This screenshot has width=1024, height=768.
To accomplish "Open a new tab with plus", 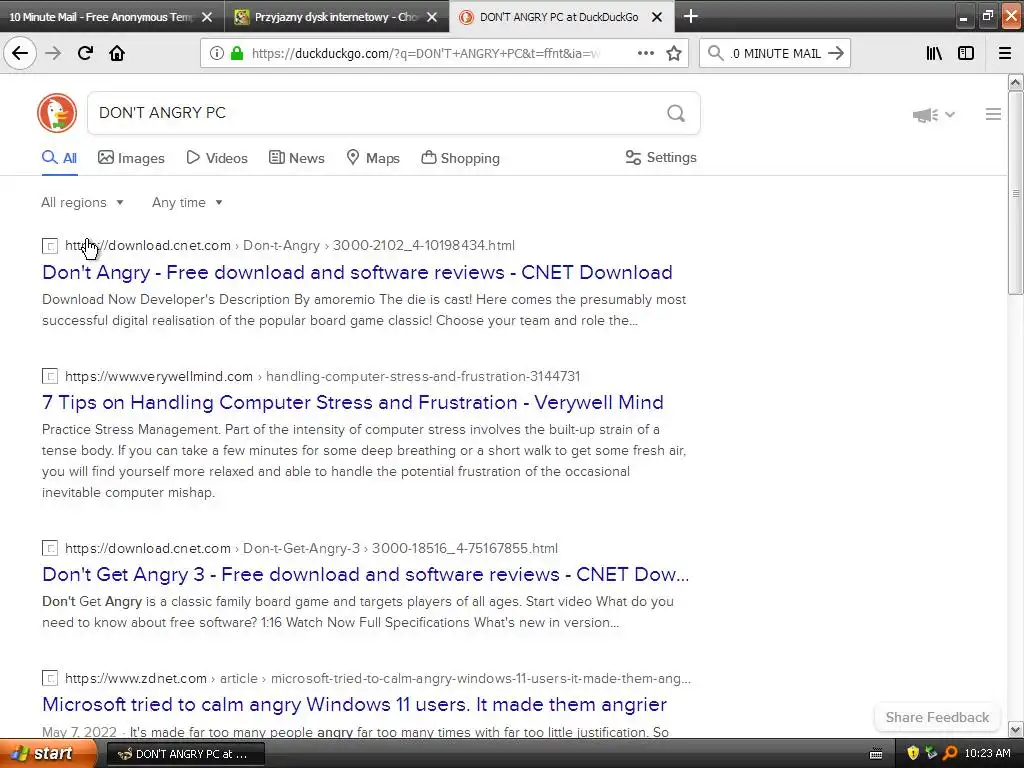I will 691,16.
